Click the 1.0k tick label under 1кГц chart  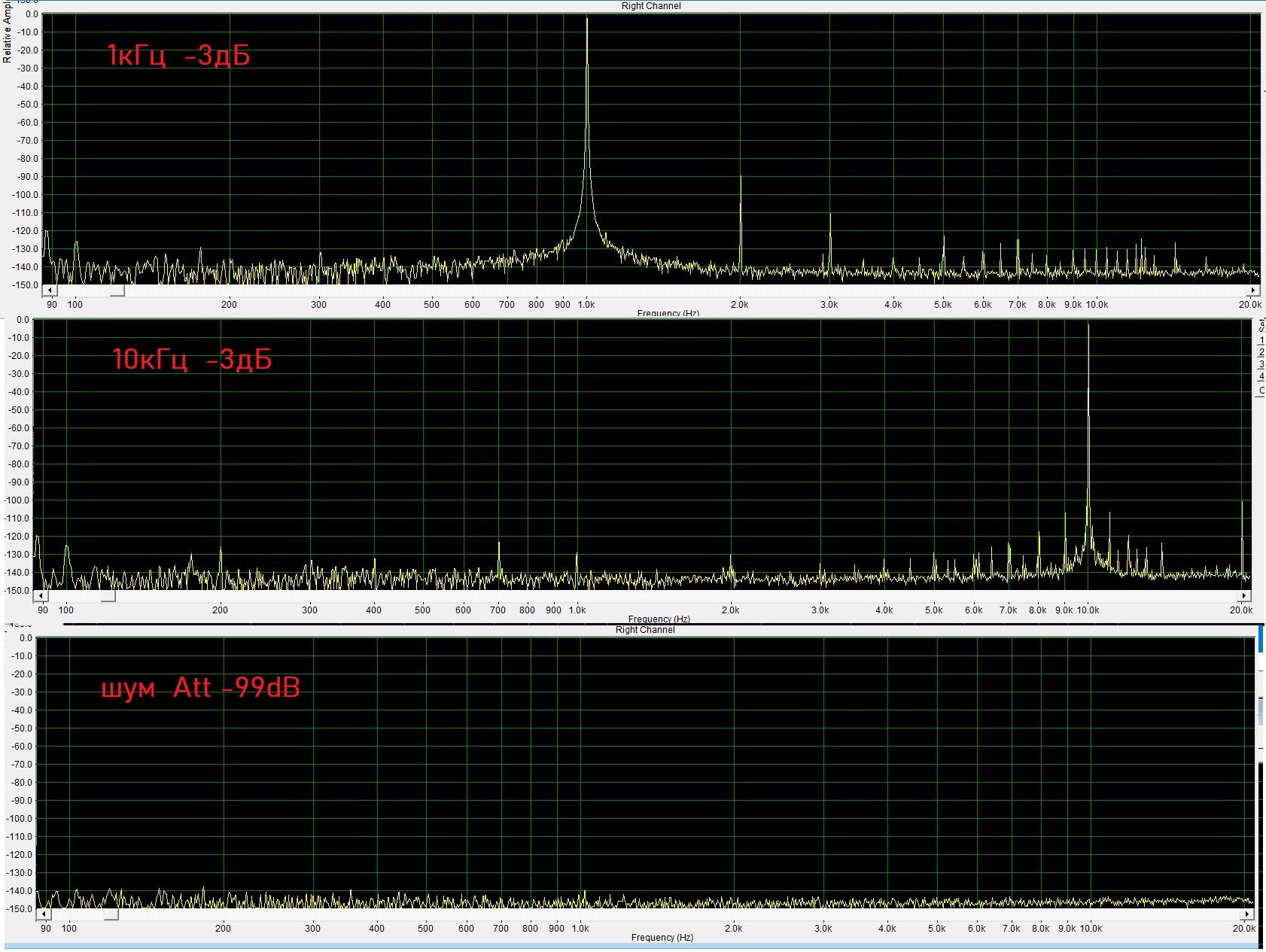pyautogui.click(x=586, y=305)
